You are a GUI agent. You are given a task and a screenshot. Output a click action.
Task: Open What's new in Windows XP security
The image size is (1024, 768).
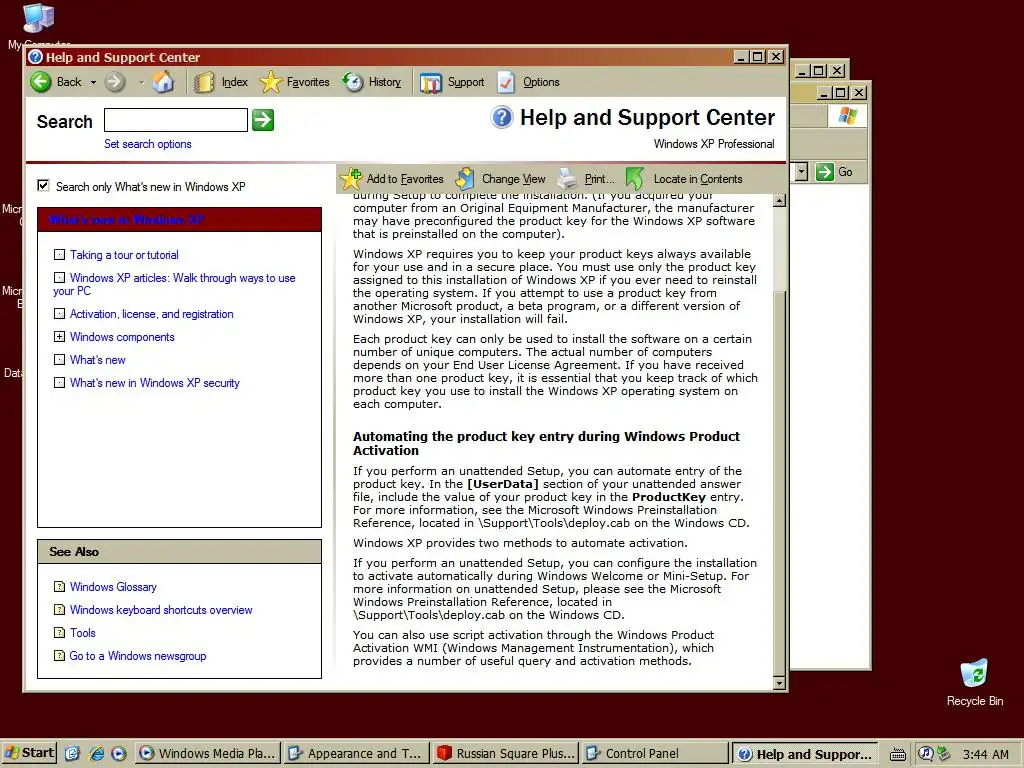click(x=155, y=383)
